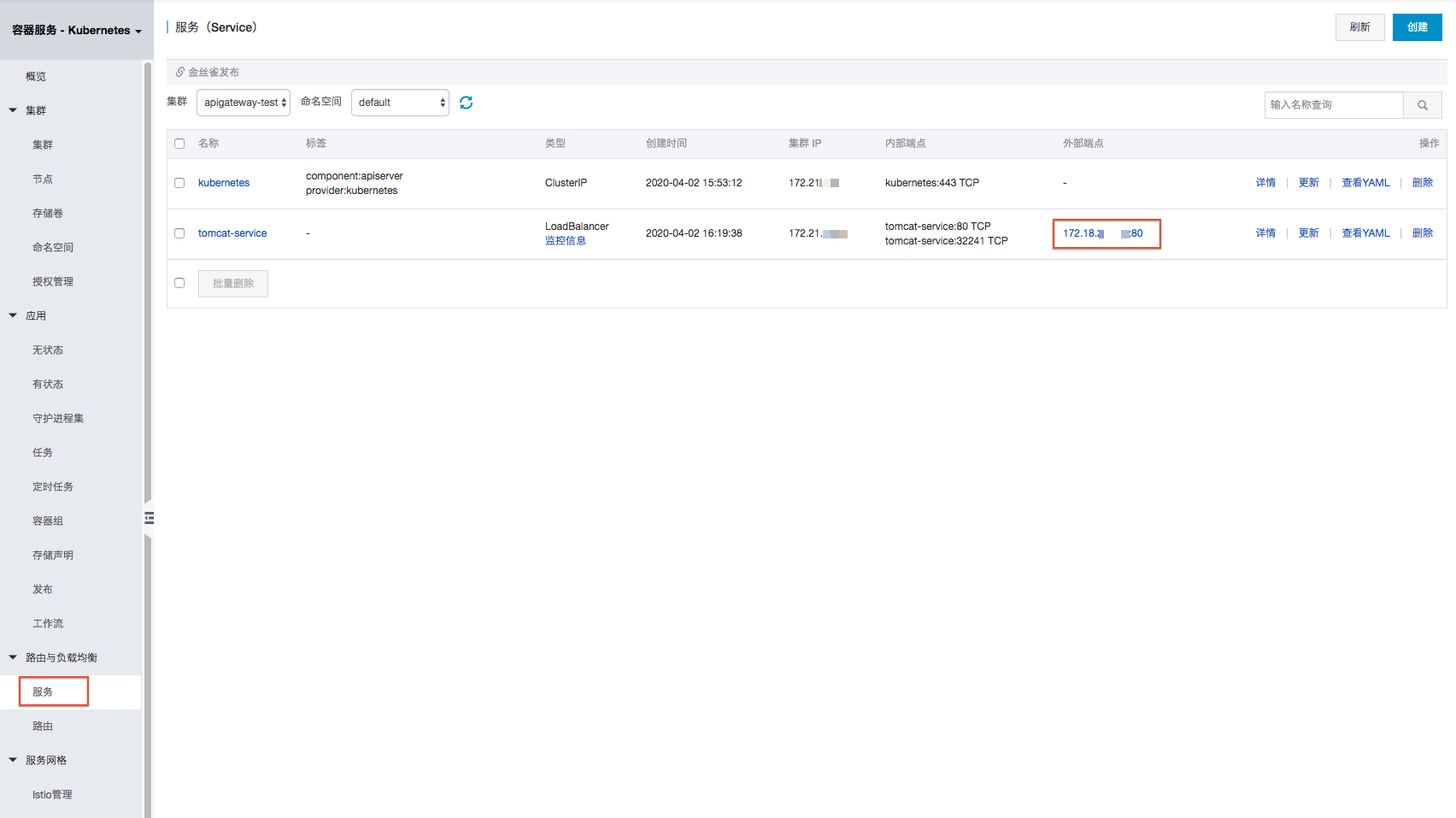Check the tomcat-service row checkbox

tap(179, 233)
